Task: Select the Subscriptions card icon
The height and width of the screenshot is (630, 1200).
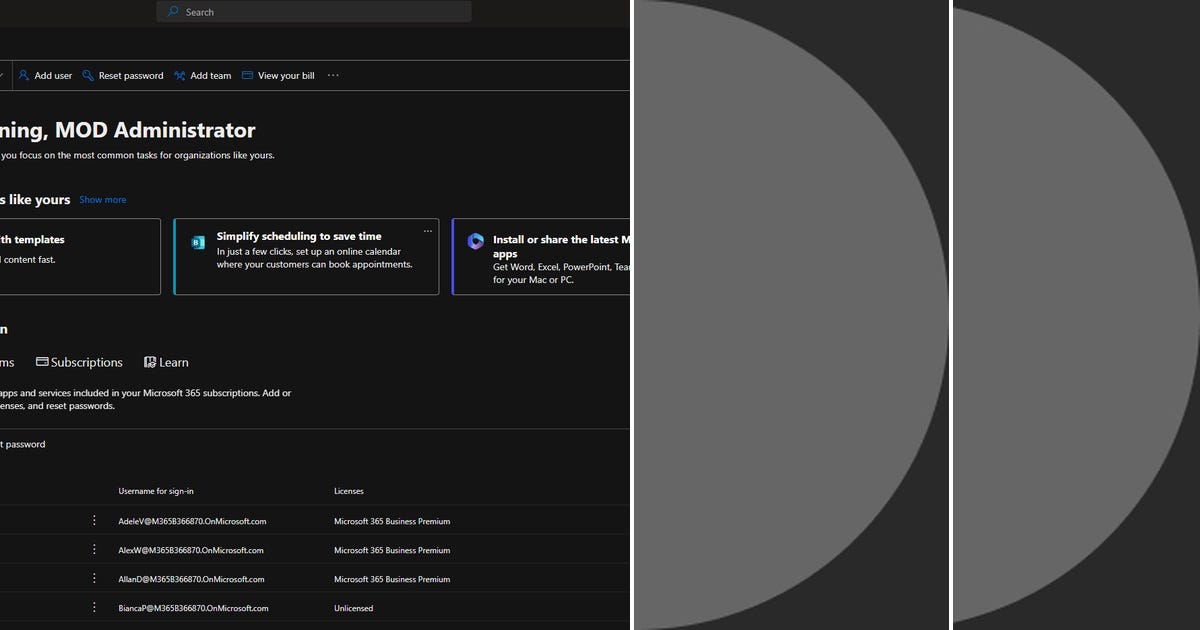Action: point(41,361)
